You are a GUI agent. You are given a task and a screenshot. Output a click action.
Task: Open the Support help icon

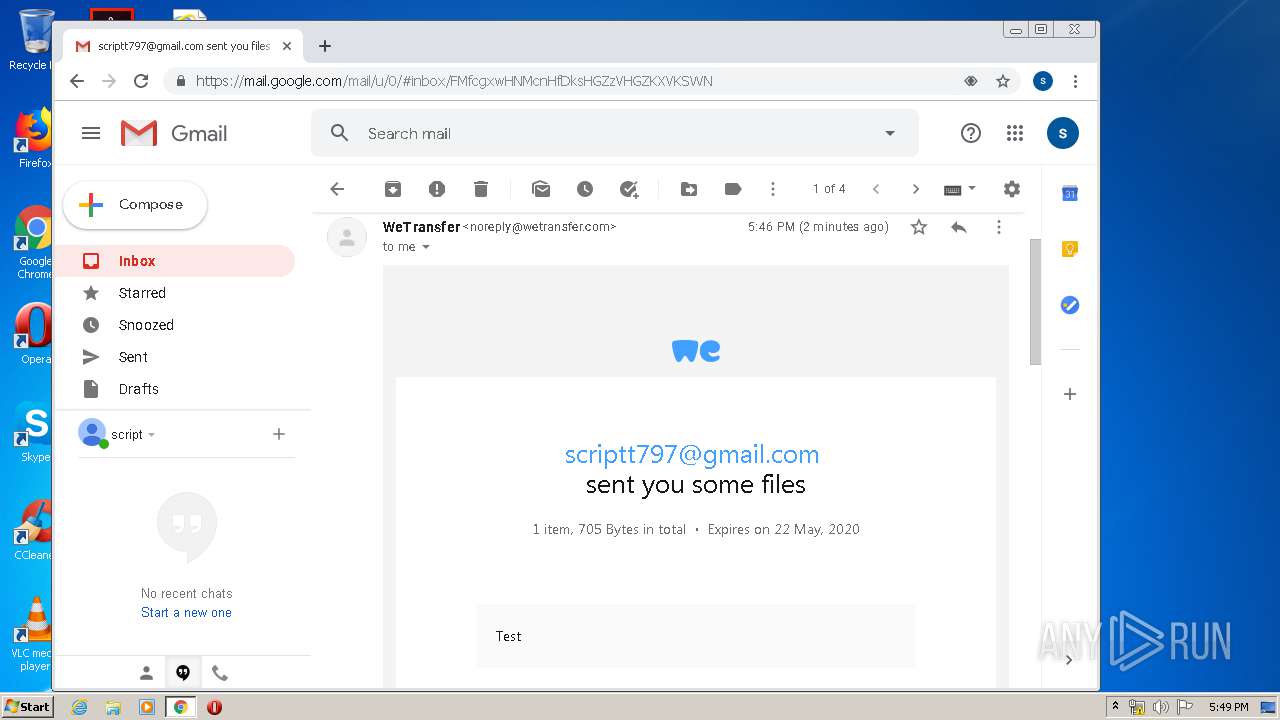pyautogui.click(x=970, y=133)
